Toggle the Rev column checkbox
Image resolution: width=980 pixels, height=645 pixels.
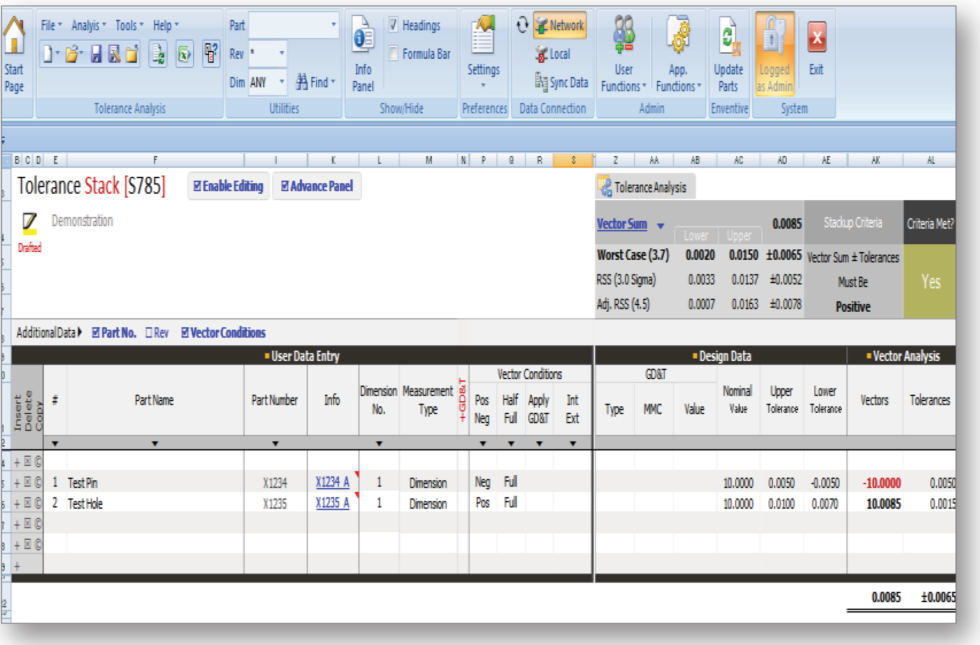click(150, 333)
